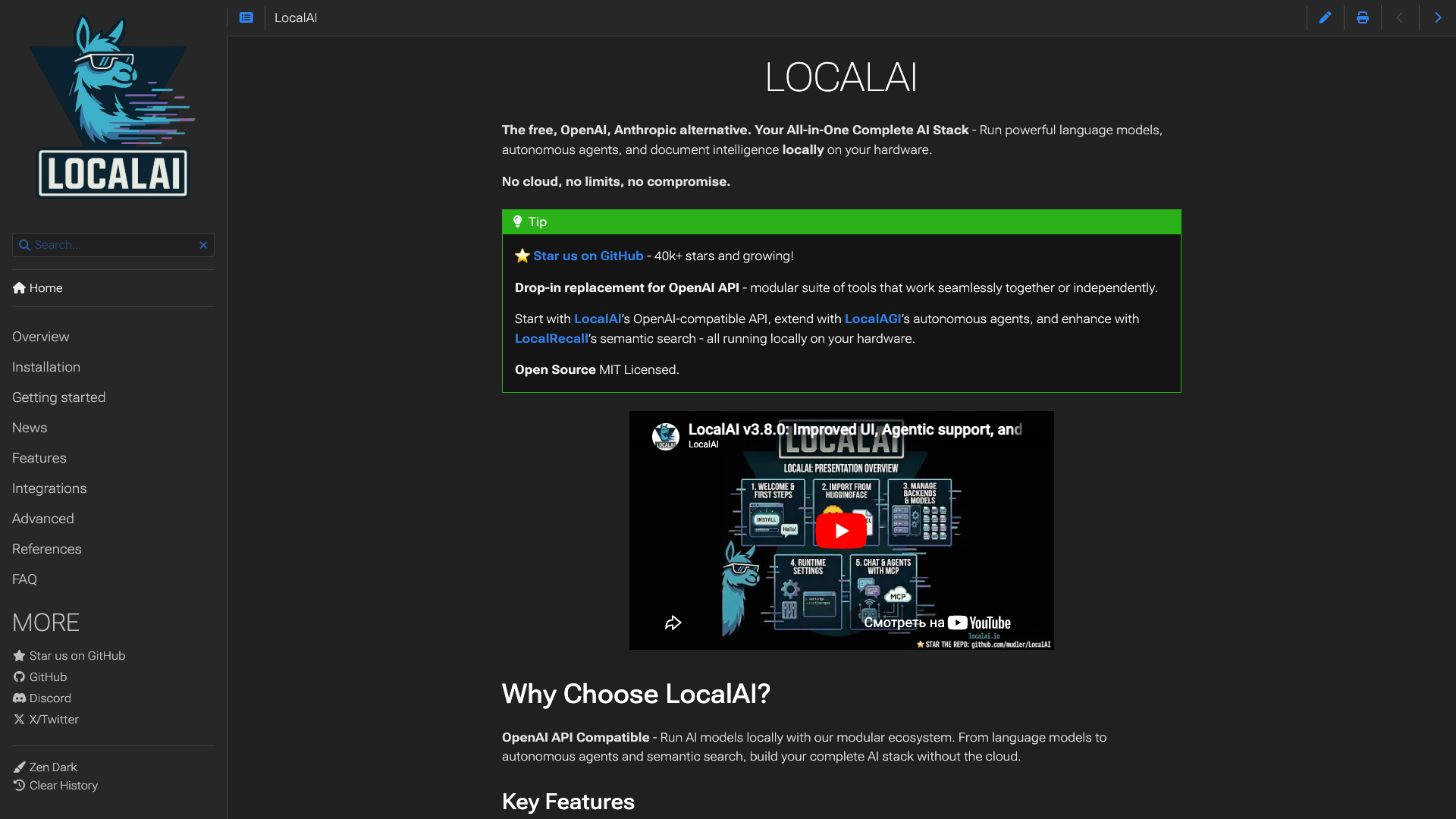The image size is (1456, 819).
Task: Click the Key Features heading
Action: (x=568, y=802)
